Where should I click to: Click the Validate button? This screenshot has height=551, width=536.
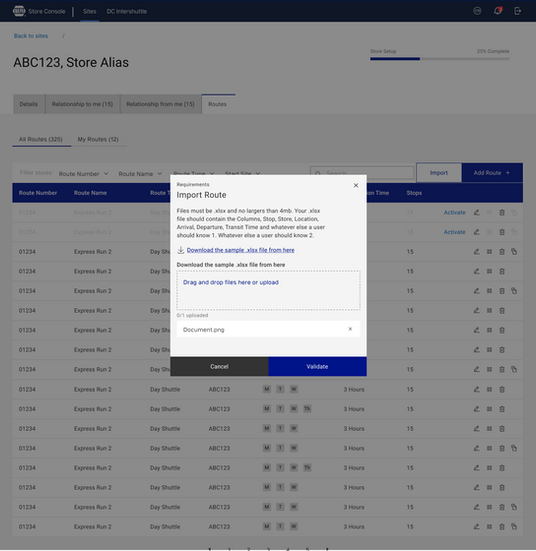click(317, 367)
